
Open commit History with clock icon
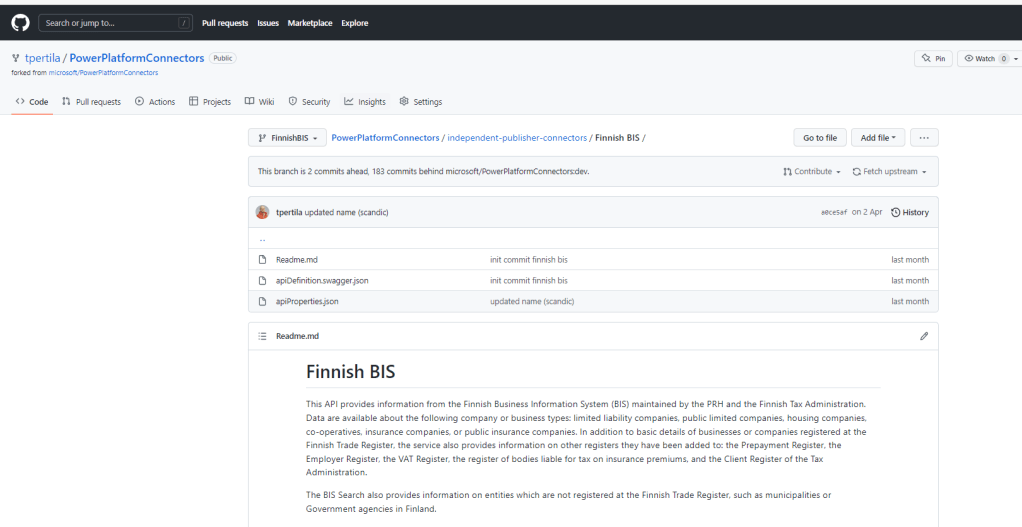click(x=909, y=212)
